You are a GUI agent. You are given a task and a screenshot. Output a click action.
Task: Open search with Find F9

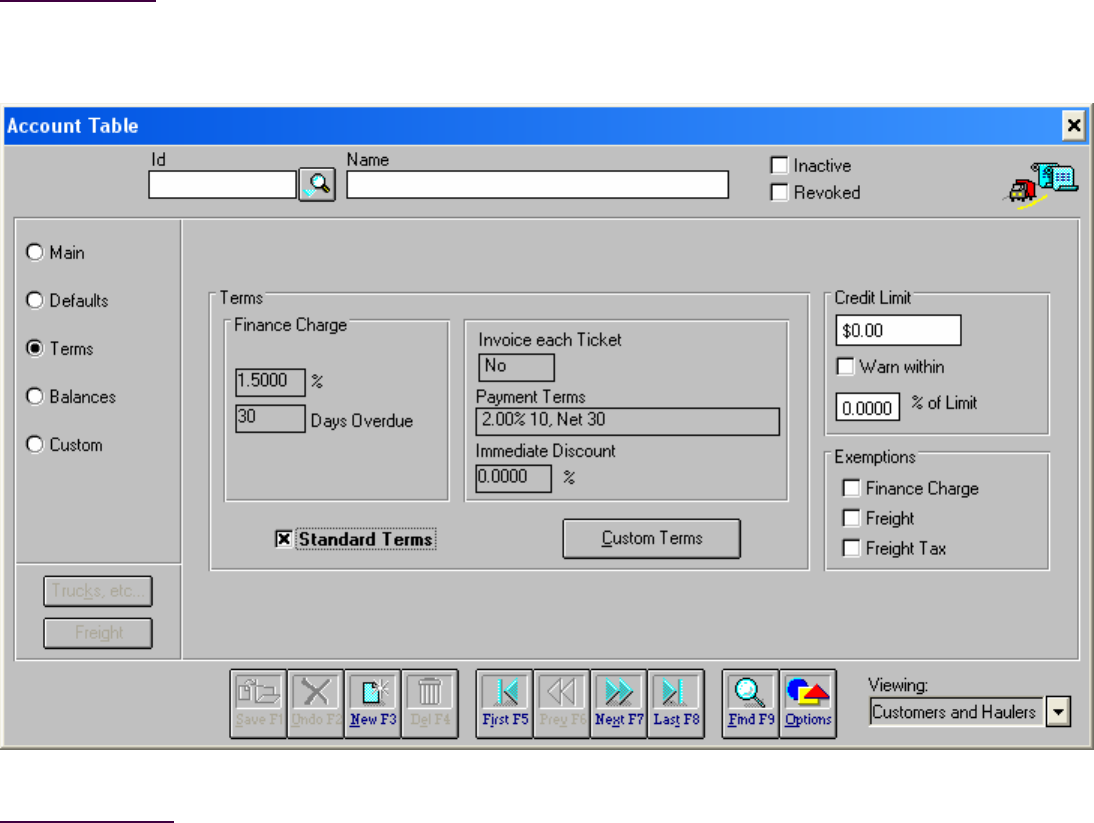point(751,703)
